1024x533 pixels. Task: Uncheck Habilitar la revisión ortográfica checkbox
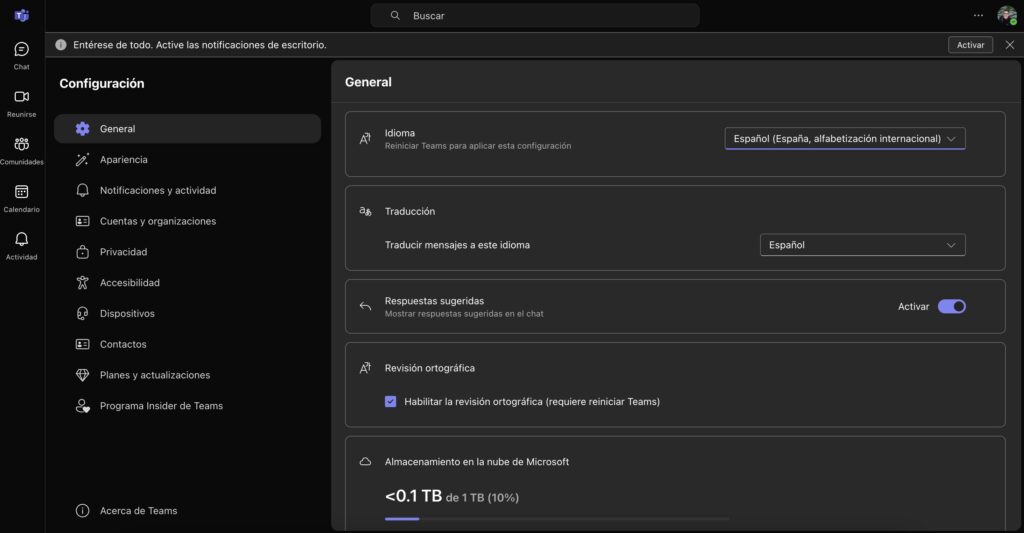391,402
